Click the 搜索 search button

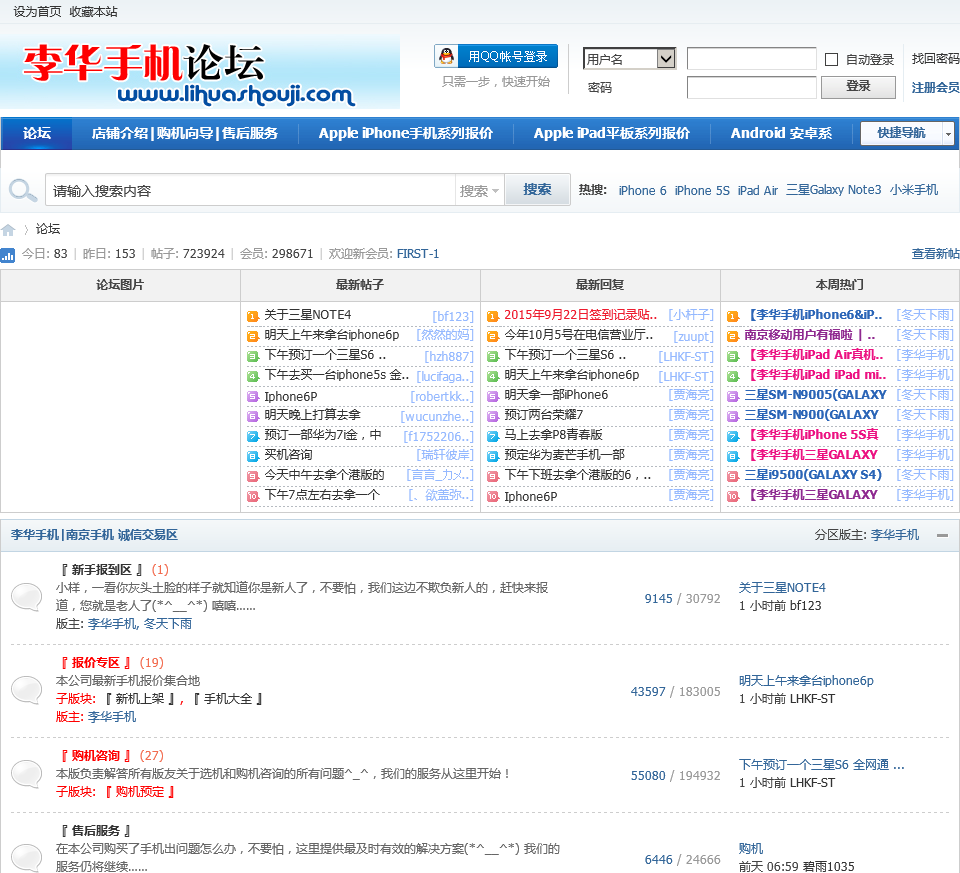pyautogui.click(x=538, y=189)
